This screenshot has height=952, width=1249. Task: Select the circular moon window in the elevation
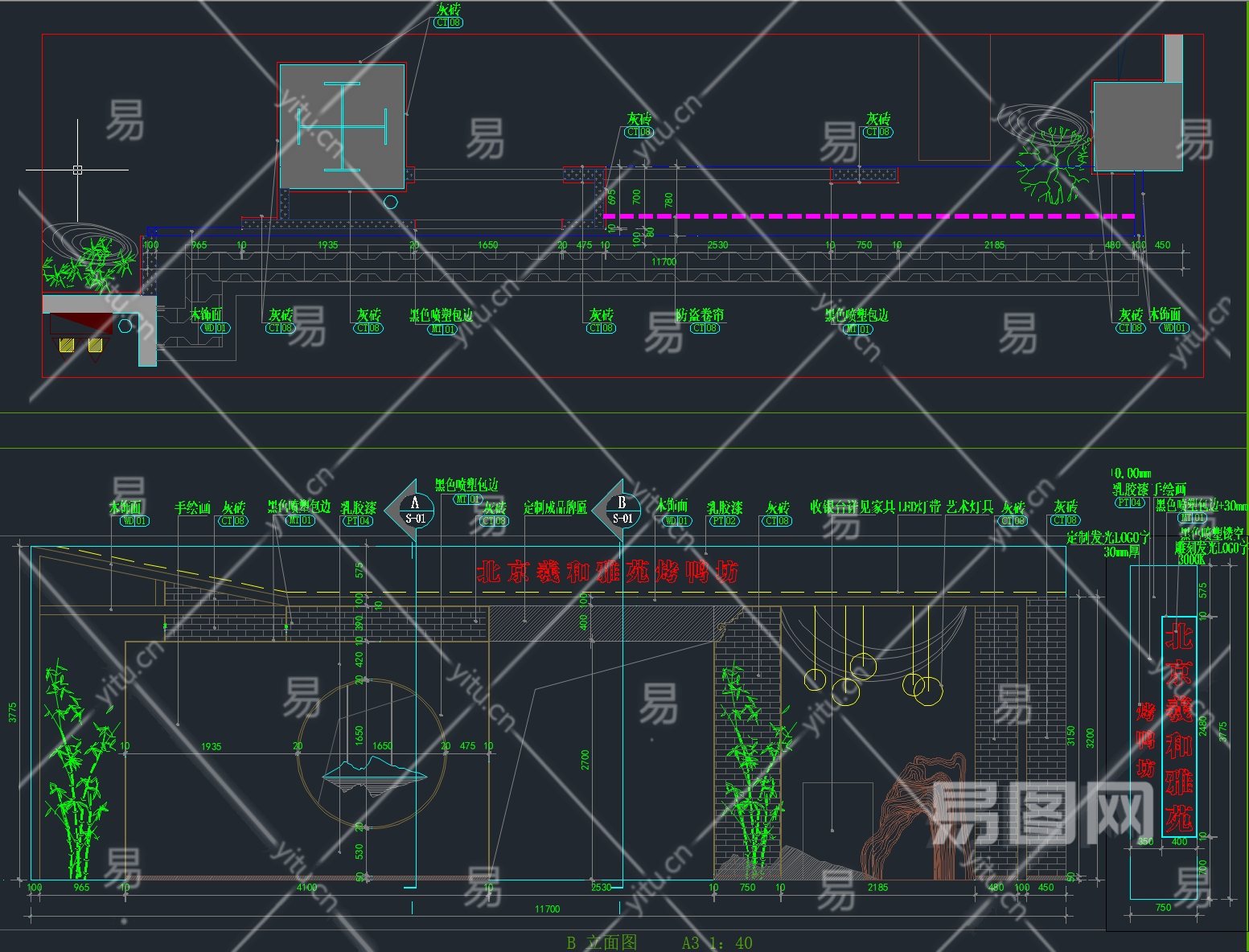(371, 753)
